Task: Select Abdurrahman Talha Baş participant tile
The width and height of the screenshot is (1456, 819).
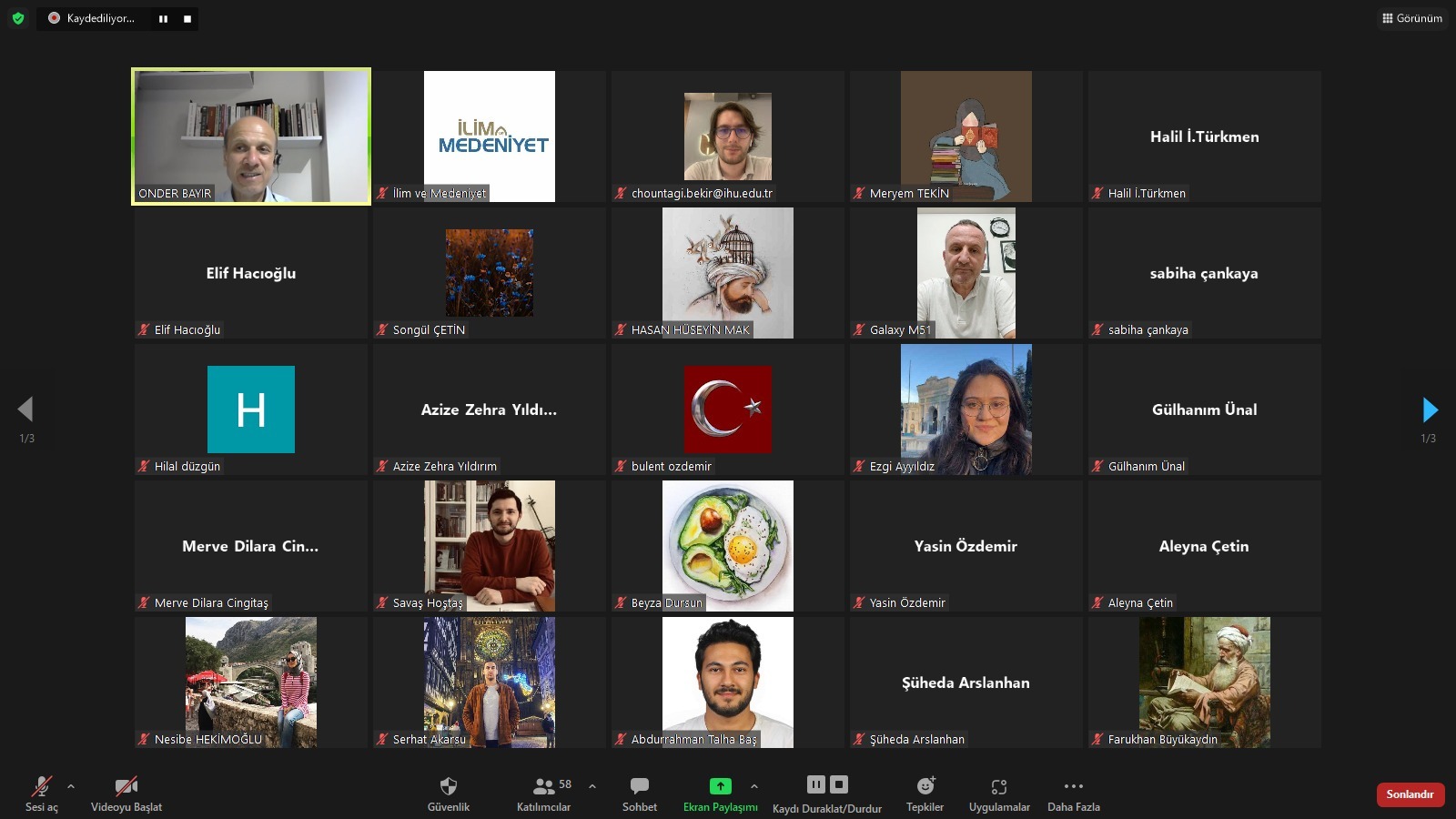Action: pos(728,682)
